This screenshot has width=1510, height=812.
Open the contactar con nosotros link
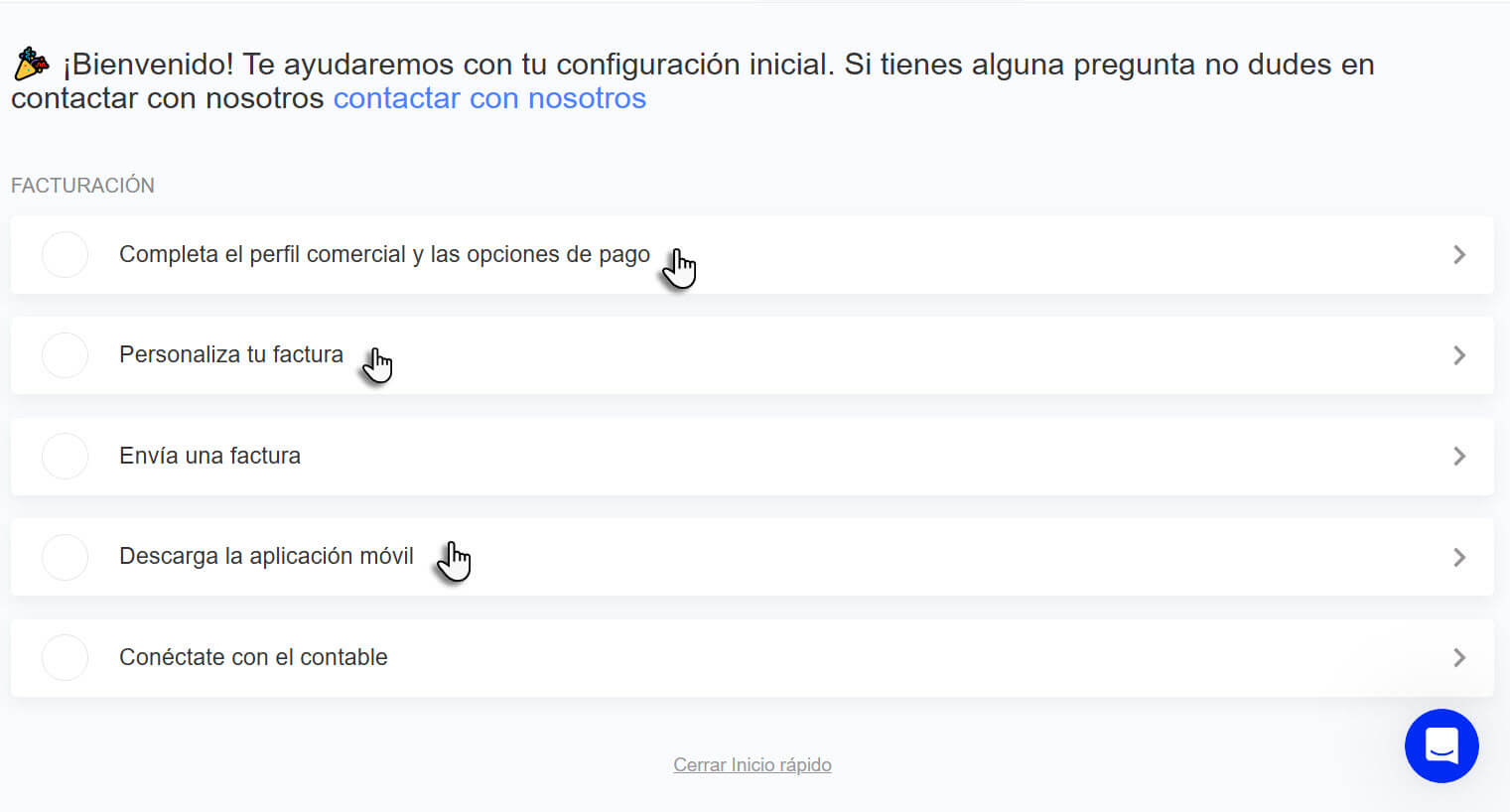click(x=489, y=98)
